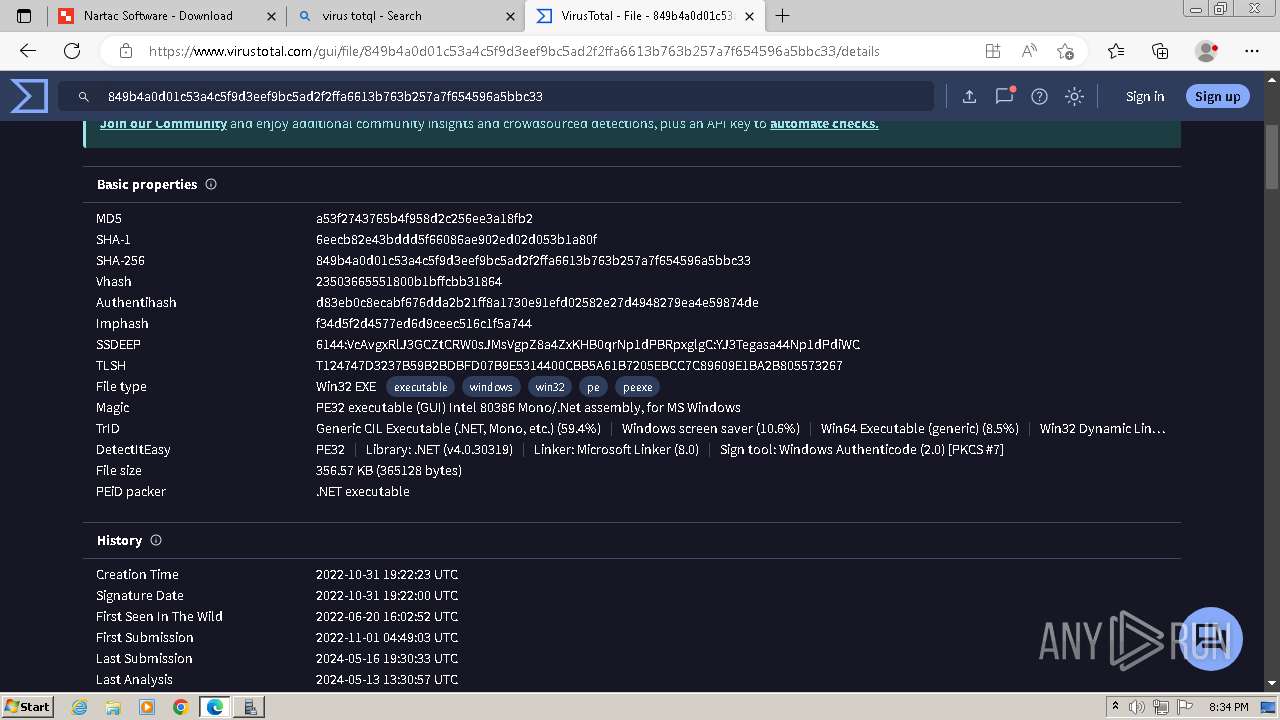Click the automate checks link
This screenshot has height=720, width=1280.
824,124
